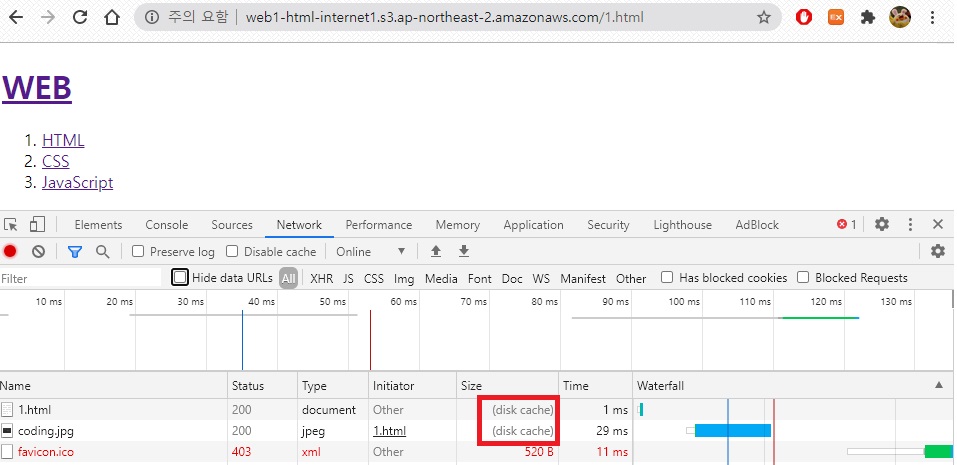The height and width of the screenshot is (465, 957).
Task: Switch to the Memory tab
Action: [458, 225]
